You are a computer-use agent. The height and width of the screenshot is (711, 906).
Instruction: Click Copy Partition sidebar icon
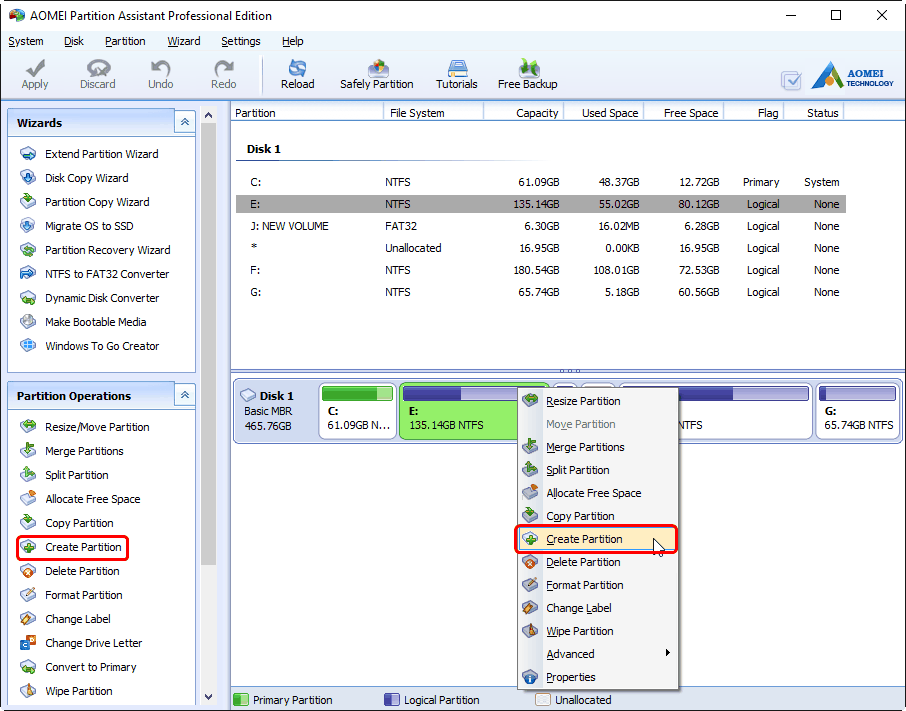tap(28, 522)
